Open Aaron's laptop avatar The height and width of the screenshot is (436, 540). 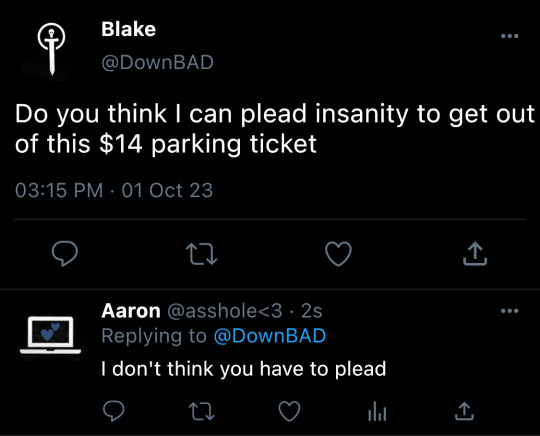(x=51, y=335)
